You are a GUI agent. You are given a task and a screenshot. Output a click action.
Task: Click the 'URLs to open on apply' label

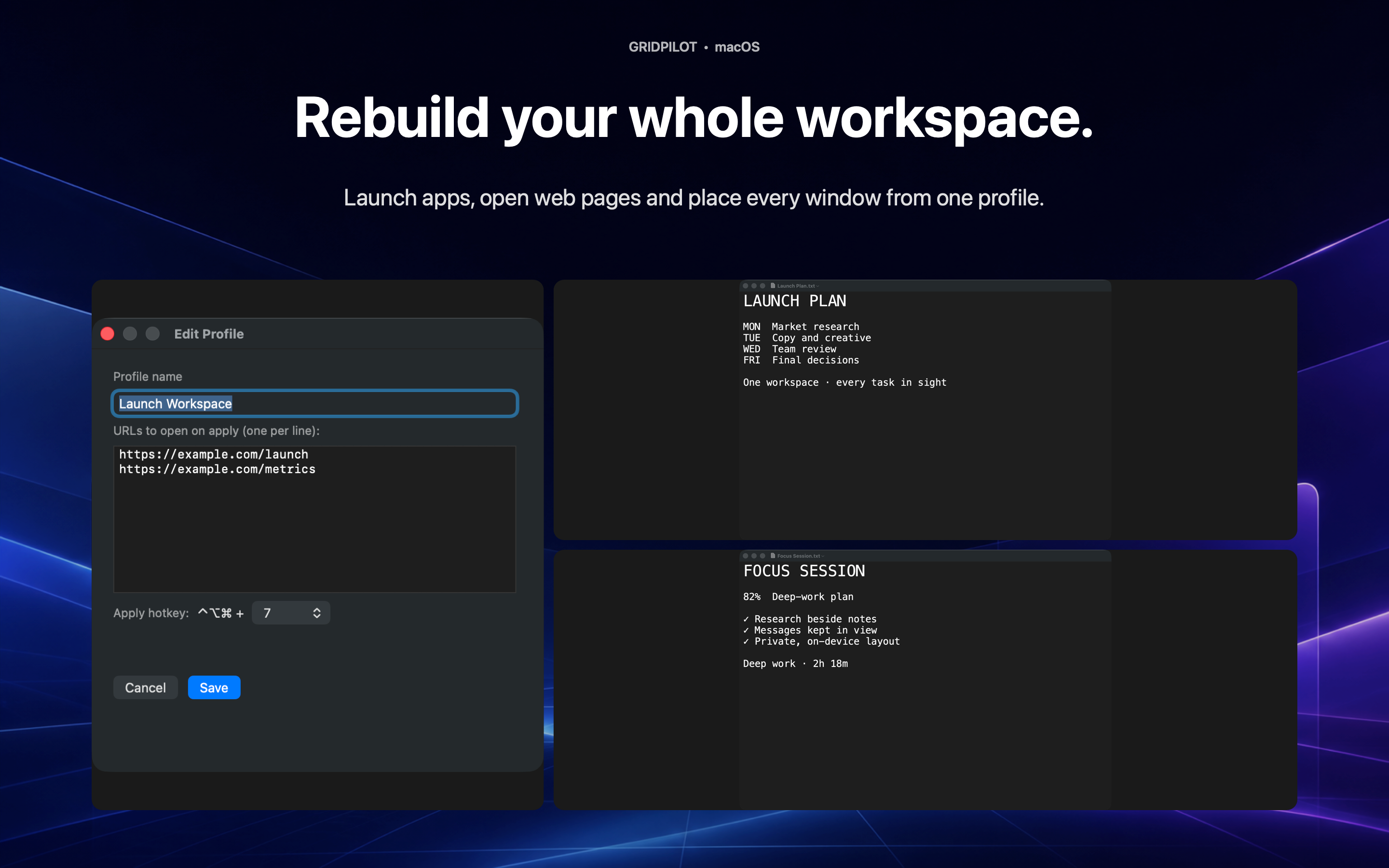point(216,431)
